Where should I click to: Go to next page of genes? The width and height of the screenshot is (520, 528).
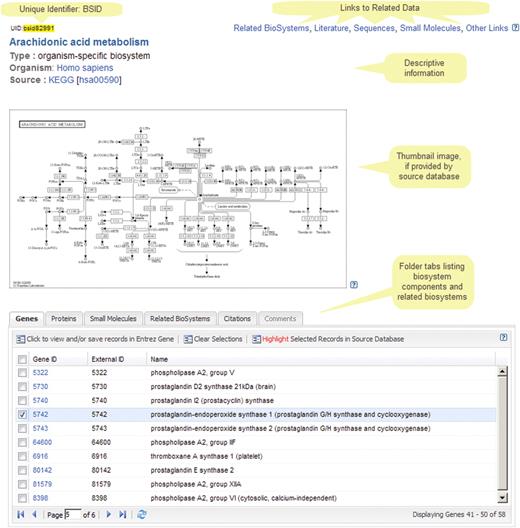tap(108, 514)
